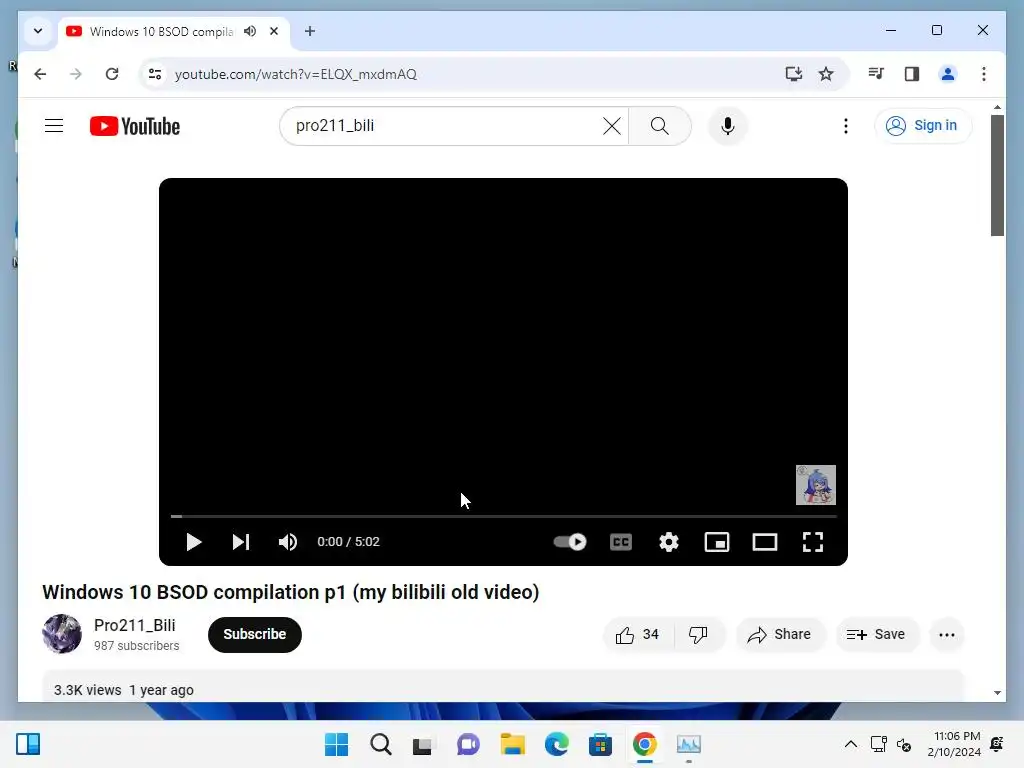Click the 3.3K views description text
1024x768 pixels.
[x=88, y=690]
